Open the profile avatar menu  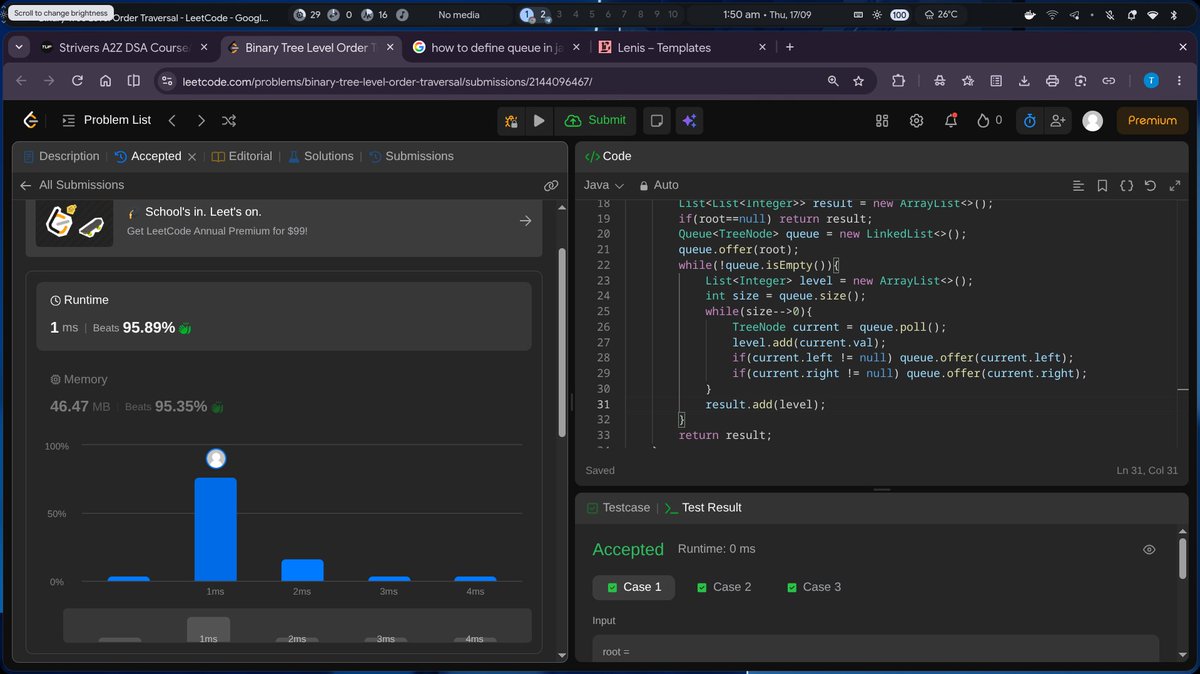pos(1093,120)
